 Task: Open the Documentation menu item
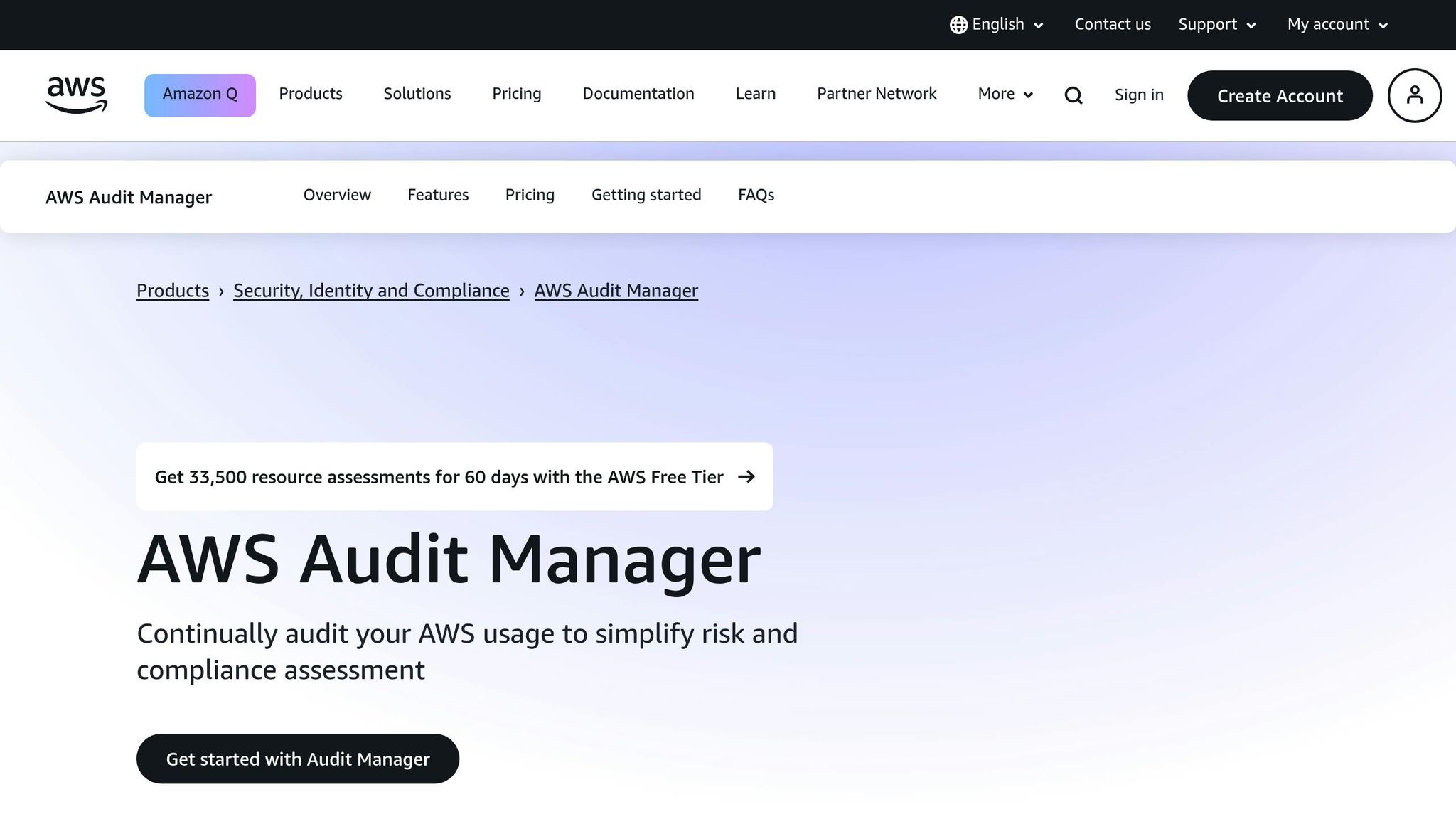(638, 94)
